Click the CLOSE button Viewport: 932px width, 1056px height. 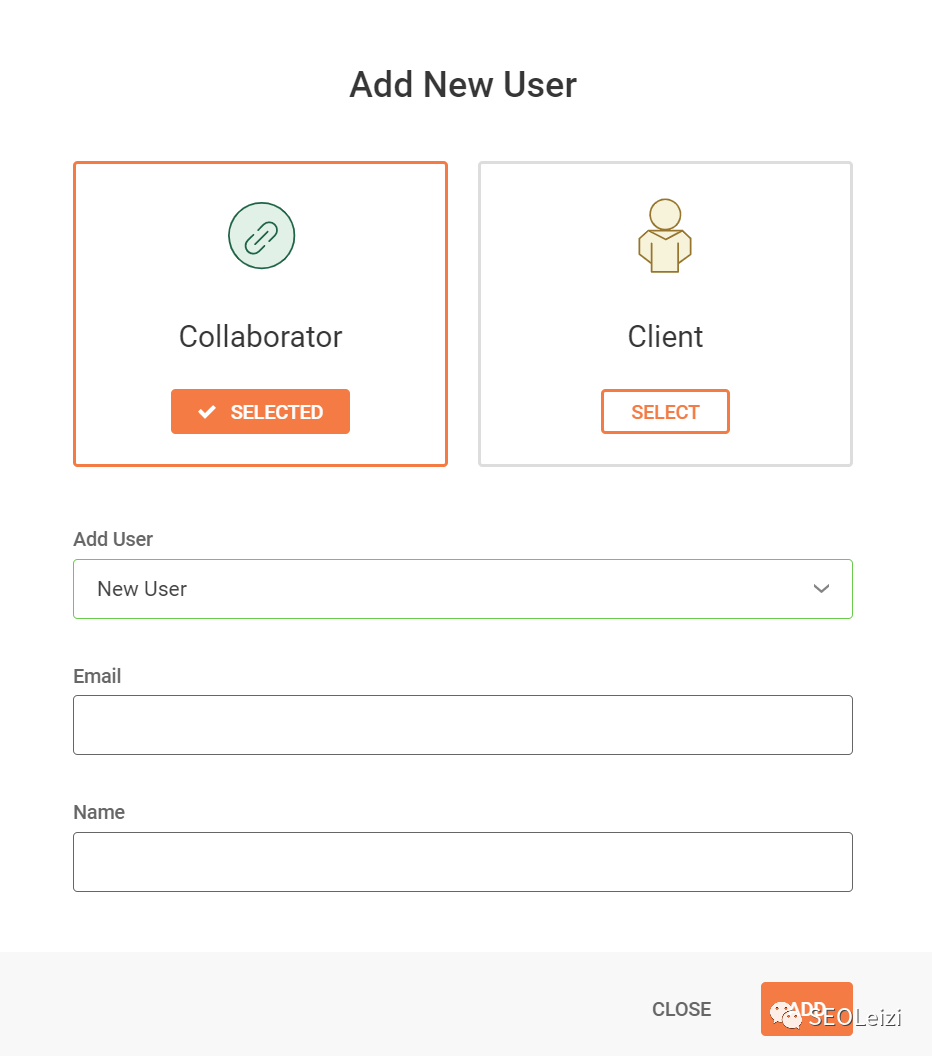click(x=681, y=1009)
